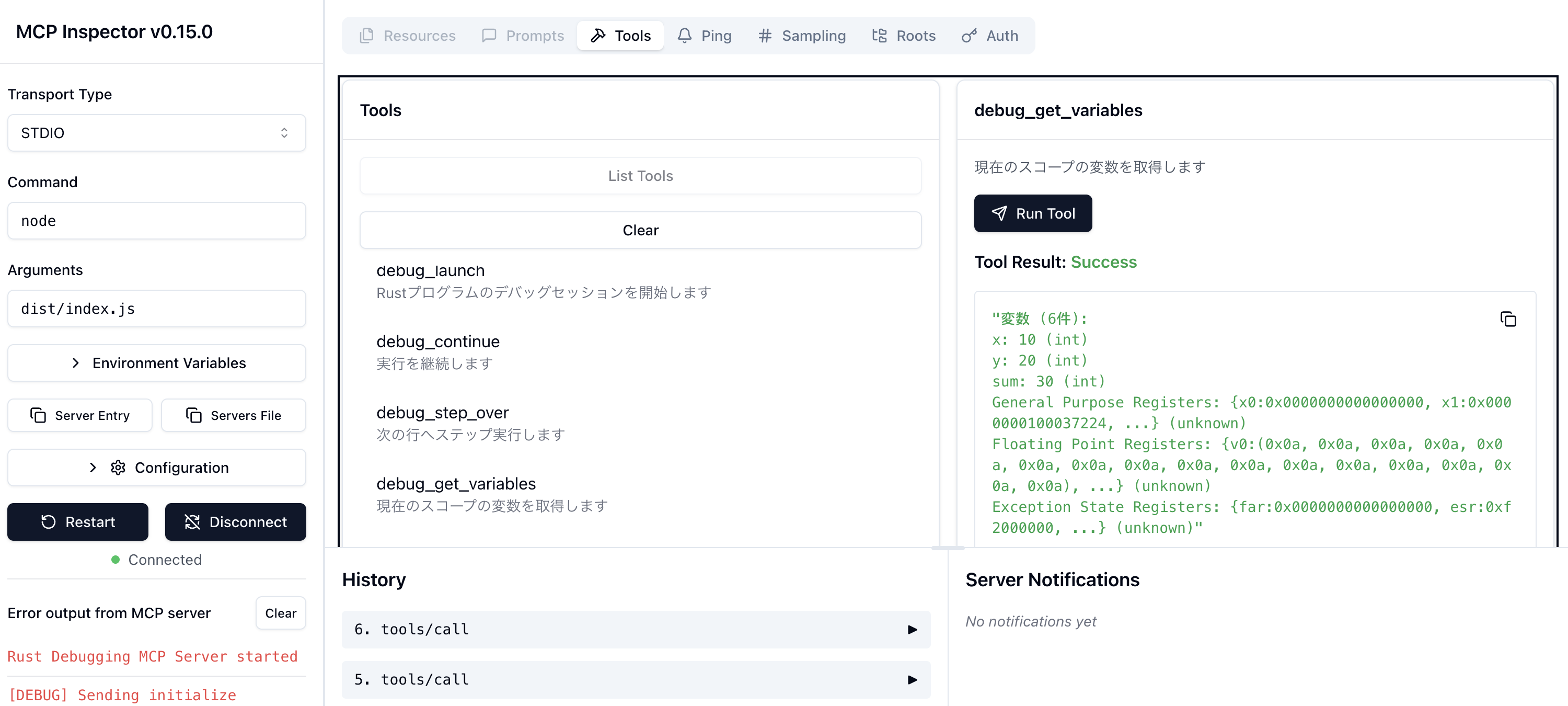1568x706 pixels.
Task: Click the List Tools button
Action: pyautogui.click(x=640, y=176)
